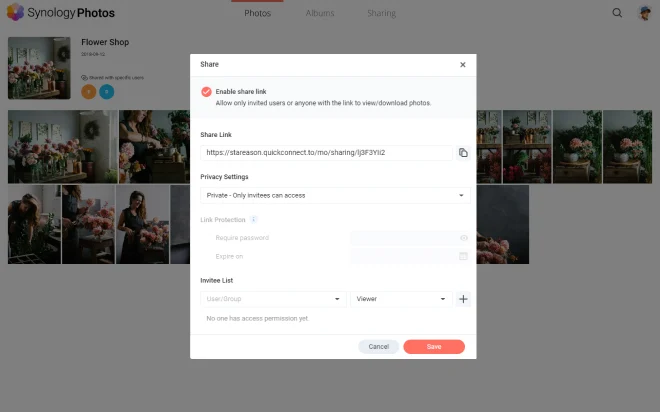
Task: Open the search magnifier icon
Action: click(617, 13)
